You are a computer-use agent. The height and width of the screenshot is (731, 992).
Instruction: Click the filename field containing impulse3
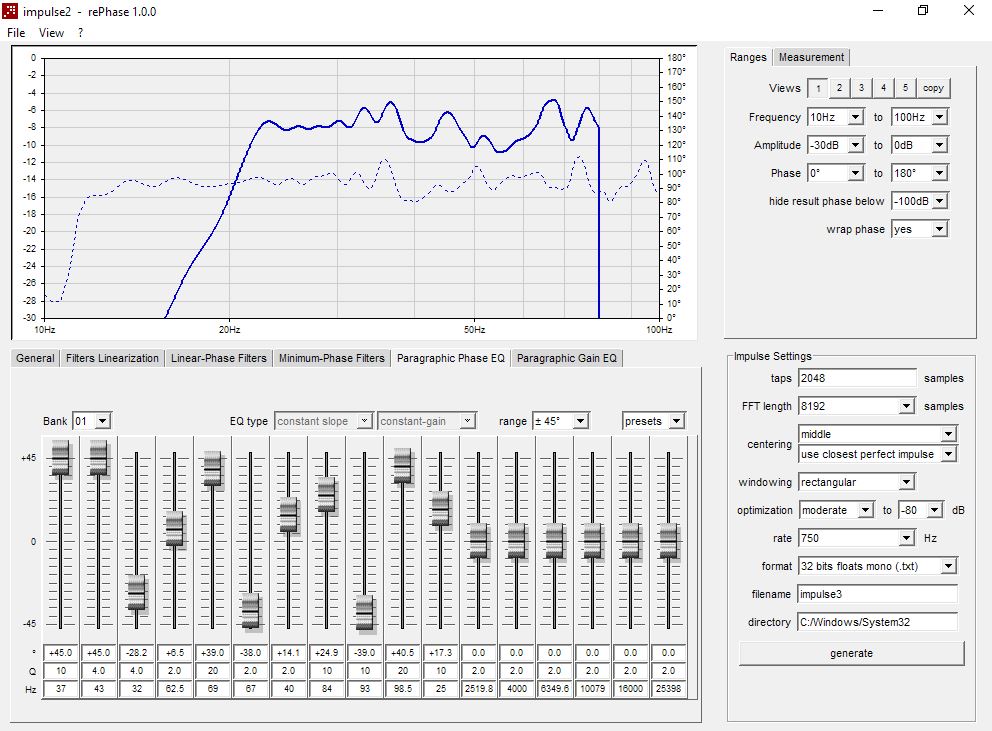coord(877,594)
